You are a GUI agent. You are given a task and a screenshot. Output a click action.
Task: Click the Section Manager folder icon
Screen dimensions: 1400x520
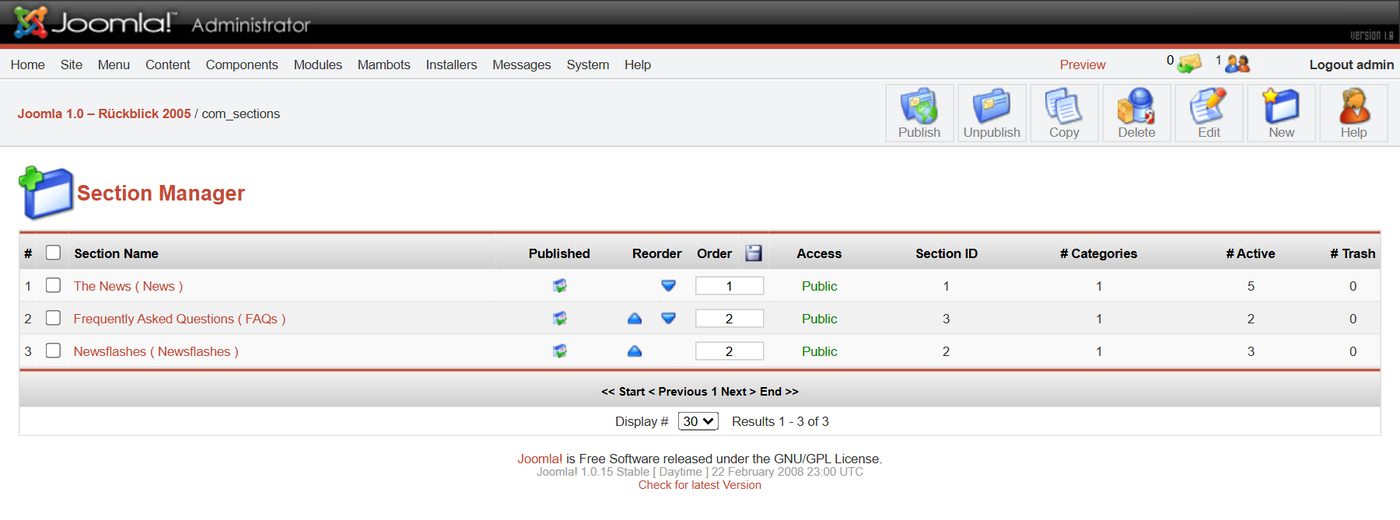[46, 193]
